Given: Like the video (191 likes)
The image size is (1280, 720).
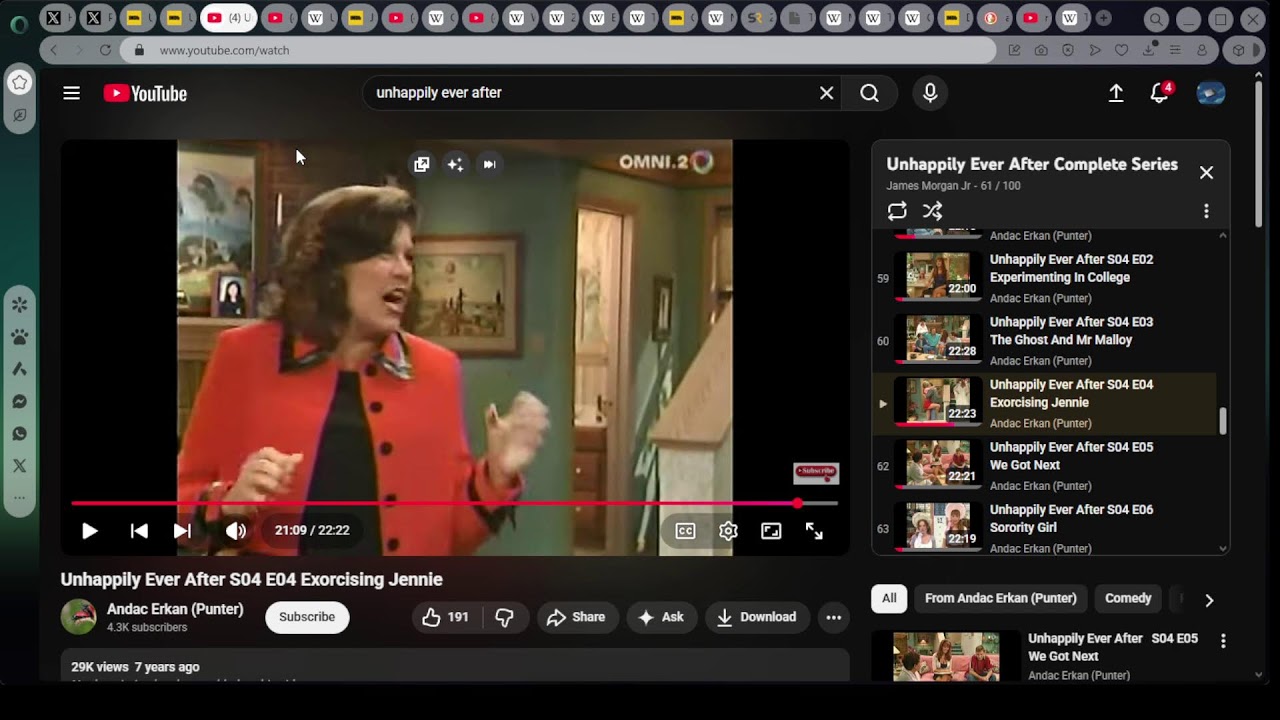Looking at the screenshot, I should pyautogui.click(x=447, y=617).
